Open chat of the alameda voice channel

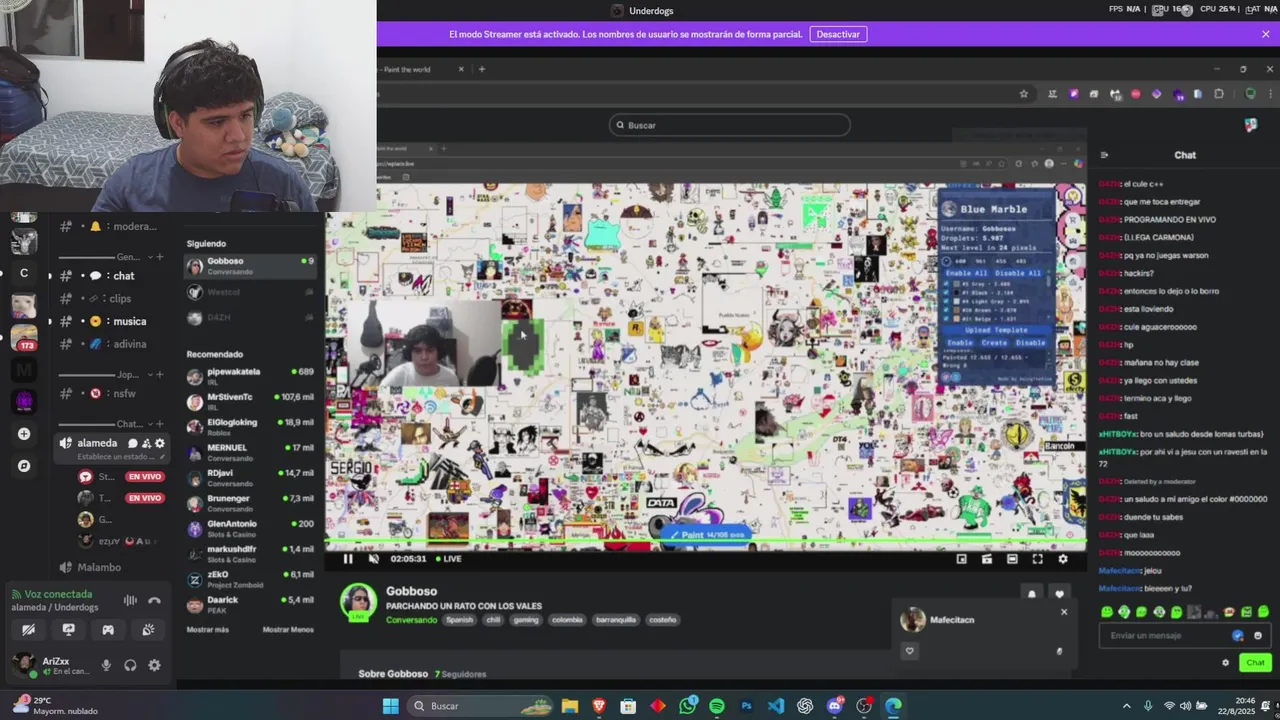133,443
